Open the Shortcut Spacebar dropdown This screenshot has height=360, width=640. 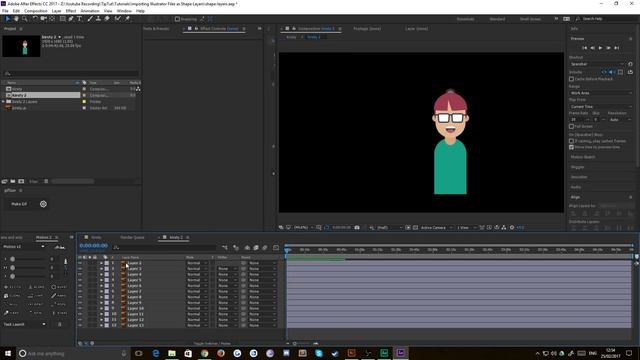point(597,64)
